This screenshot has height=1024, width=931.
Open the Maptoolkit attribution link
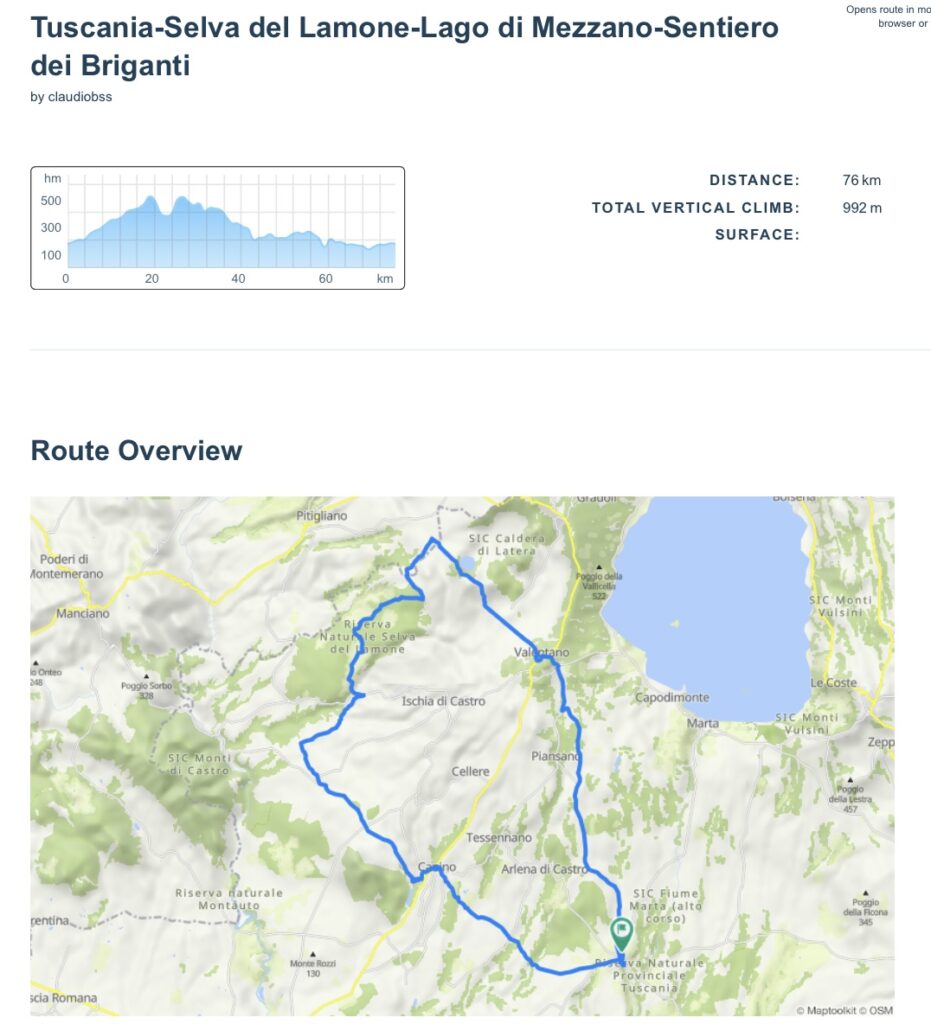[828, 1010]
